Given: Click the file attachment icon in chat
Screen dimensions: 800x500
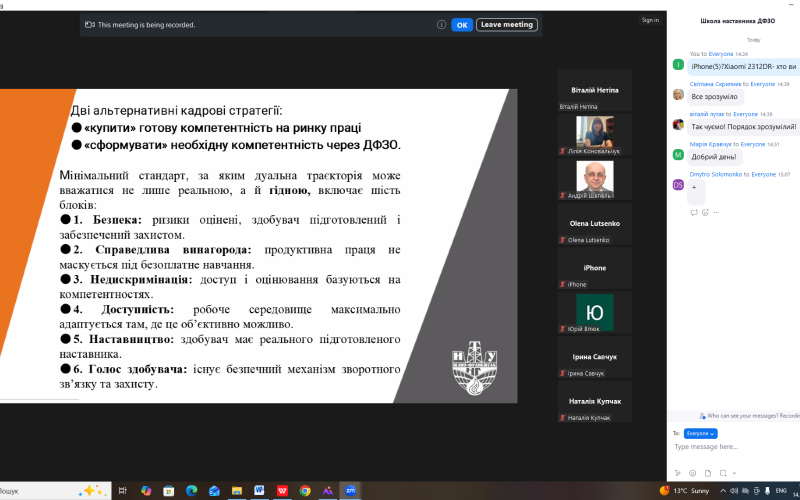Looking at the screenshot, I should pyautogui.click(x=708, y=473).
